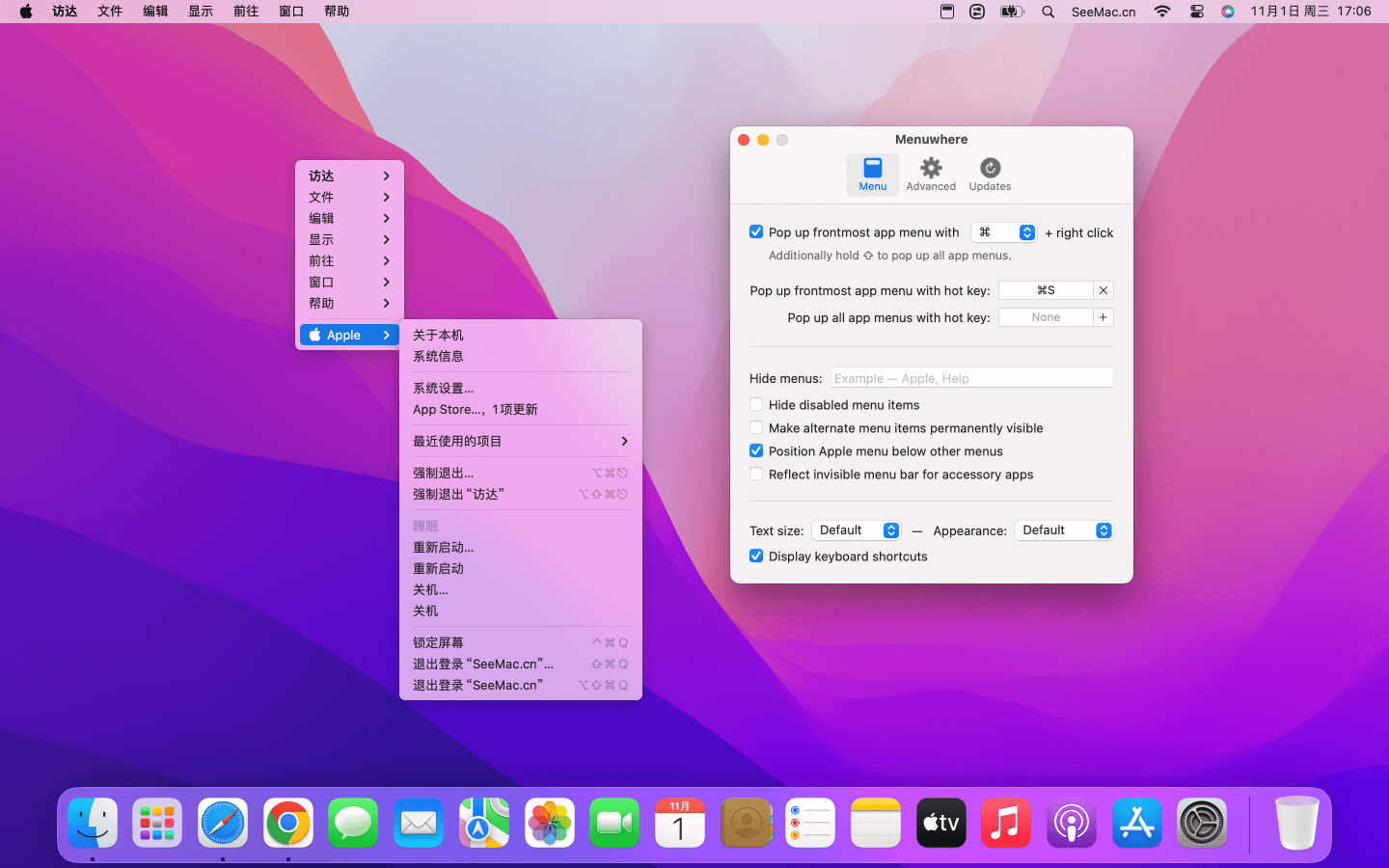This screenshot has width=1389, height=868.
Task: Click 锁定屏幕 menu entry
Action: coord(439,642)
